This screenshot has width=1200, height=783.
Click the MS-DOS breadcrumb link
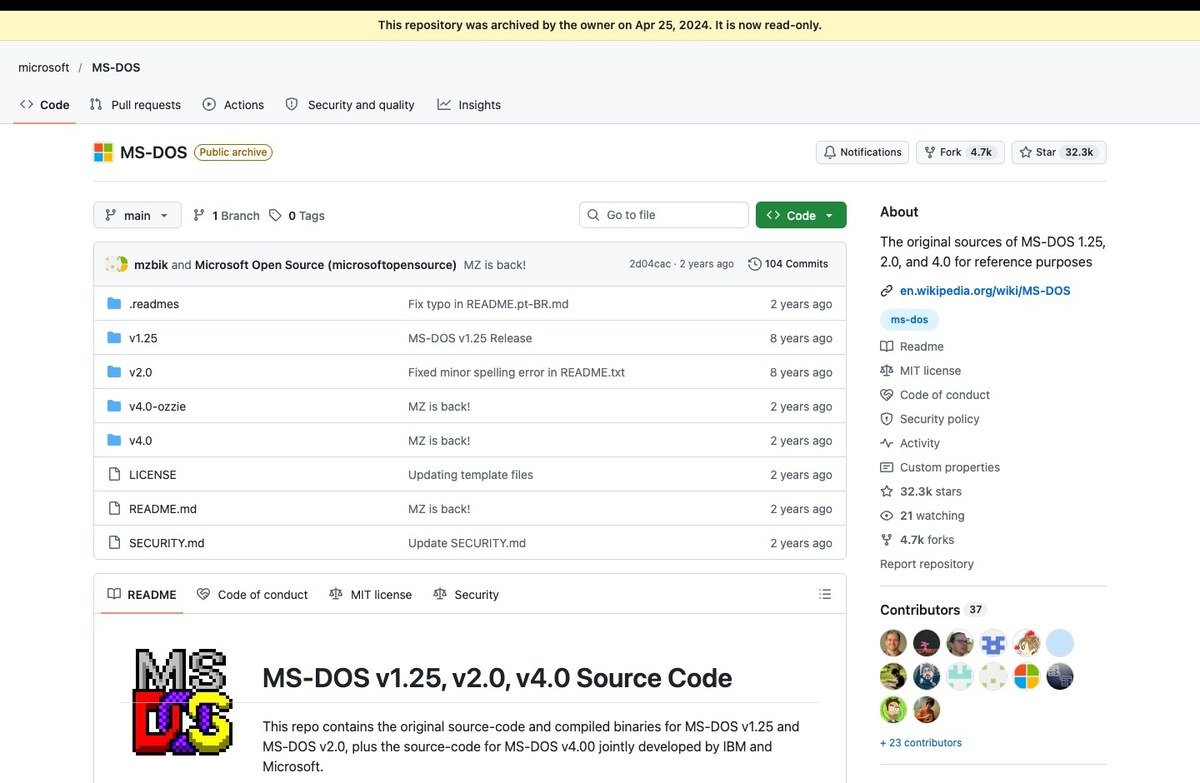(x=116, y=68)
